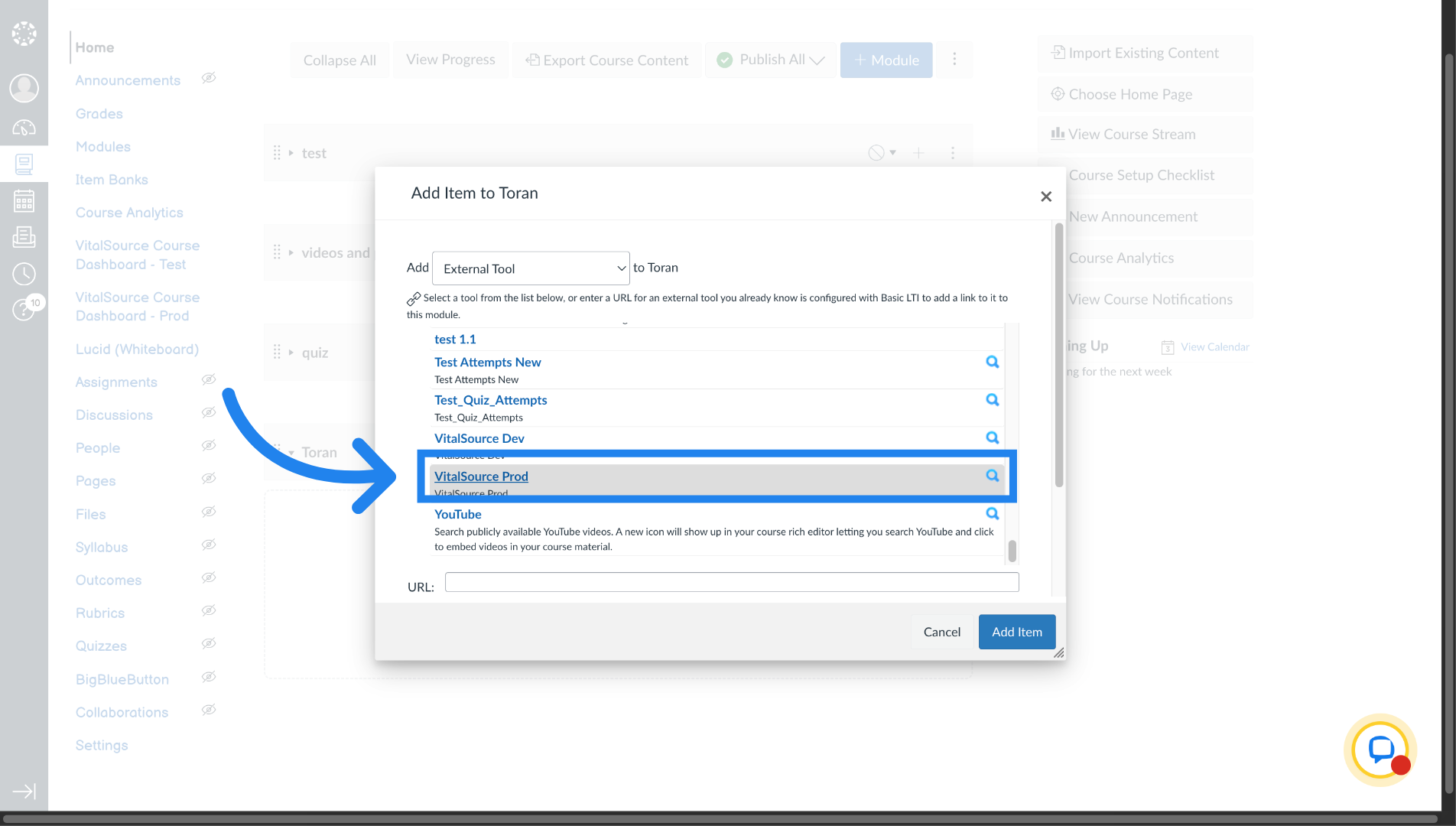Click the Add Item button
This screenshot has width=1456, height=826.
tap(1017, 632)
